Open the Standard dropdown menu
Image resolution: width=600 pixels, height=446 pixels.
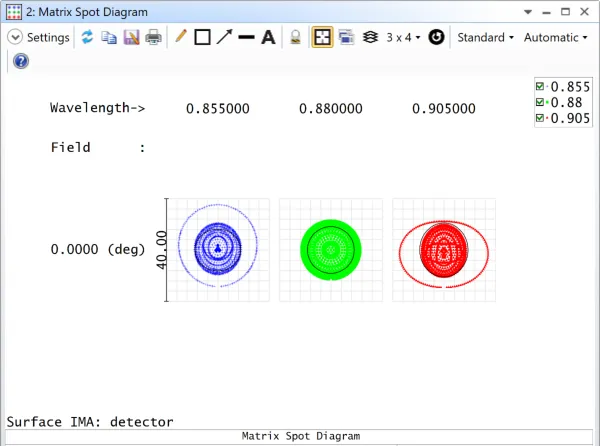coord(485,37)
